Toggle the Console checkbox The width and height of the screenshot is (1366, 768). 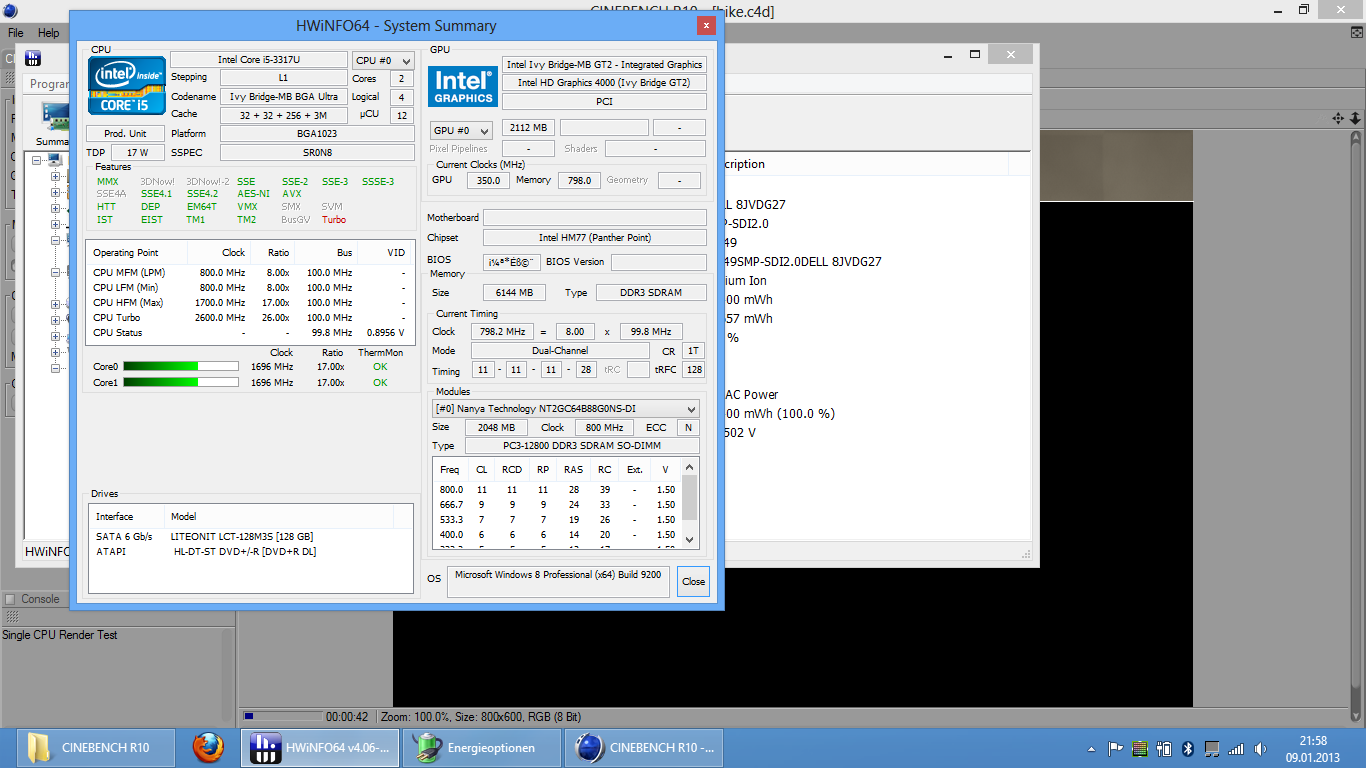10,599
